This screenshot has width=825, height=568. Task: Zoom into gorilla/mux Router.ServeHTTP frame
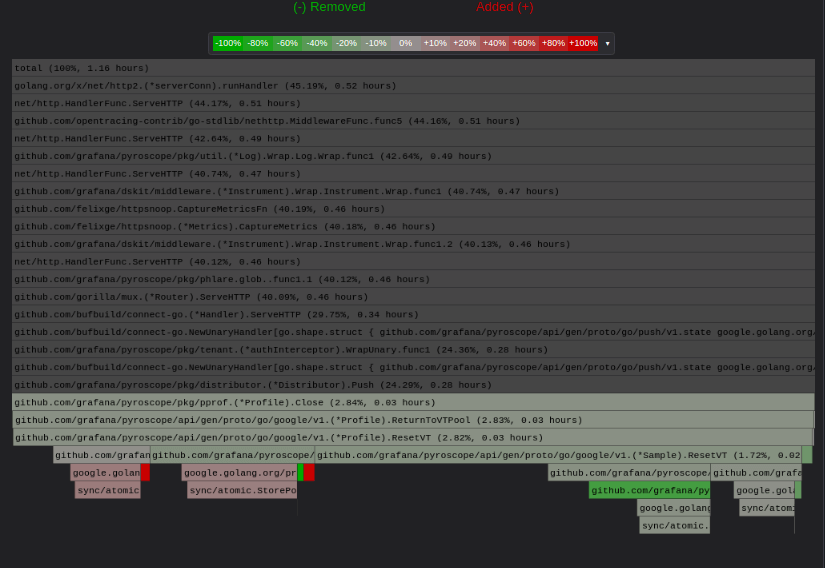(x=413, y=297)
